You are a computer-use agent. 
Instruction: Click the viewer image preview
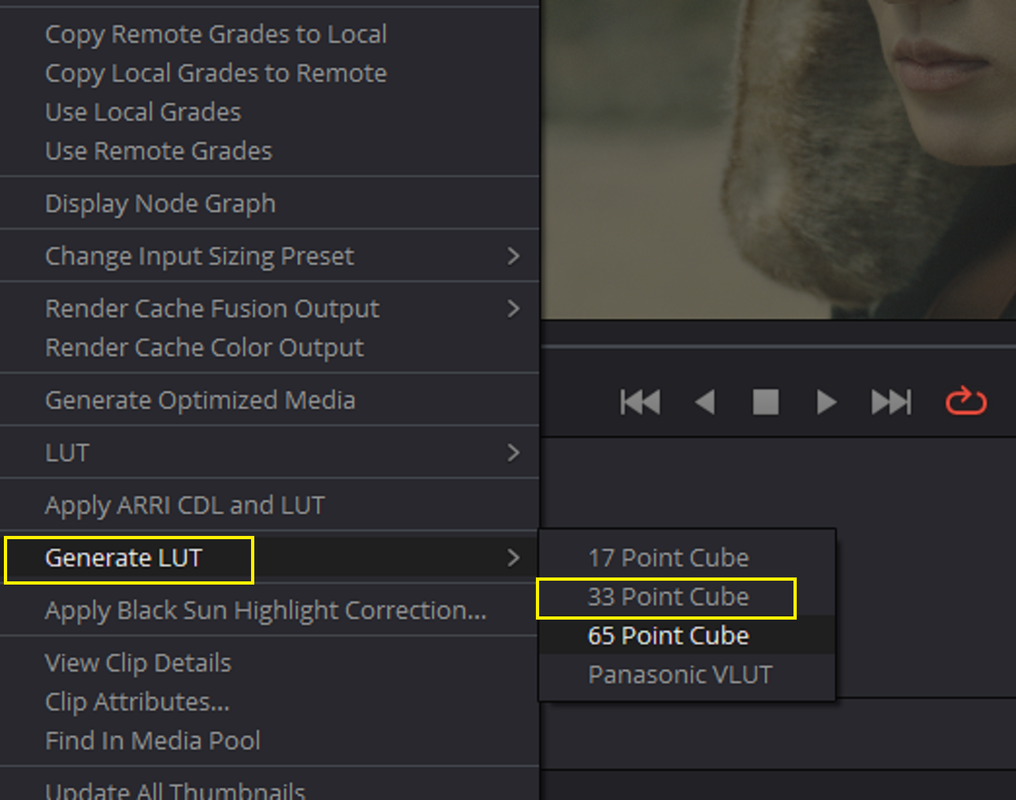(778, 159)
